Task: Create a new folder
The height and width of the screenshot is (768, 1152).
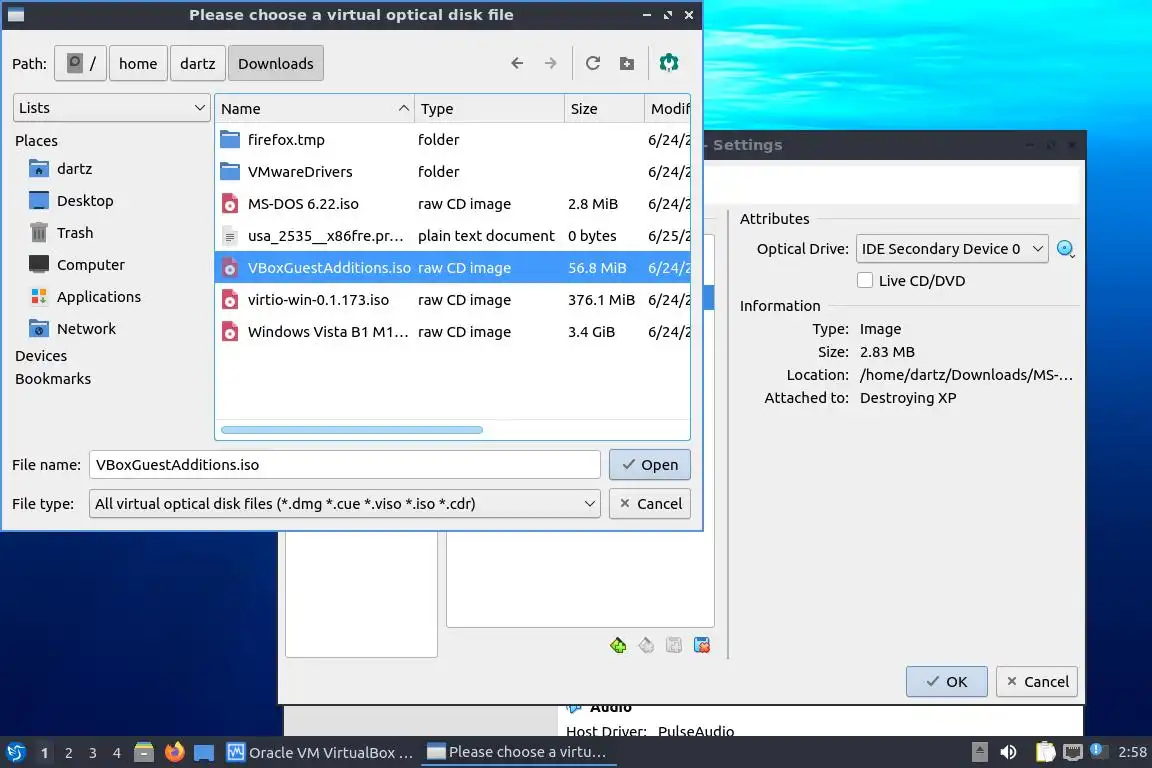Action: pyautogui.click(x=627, y=63)
